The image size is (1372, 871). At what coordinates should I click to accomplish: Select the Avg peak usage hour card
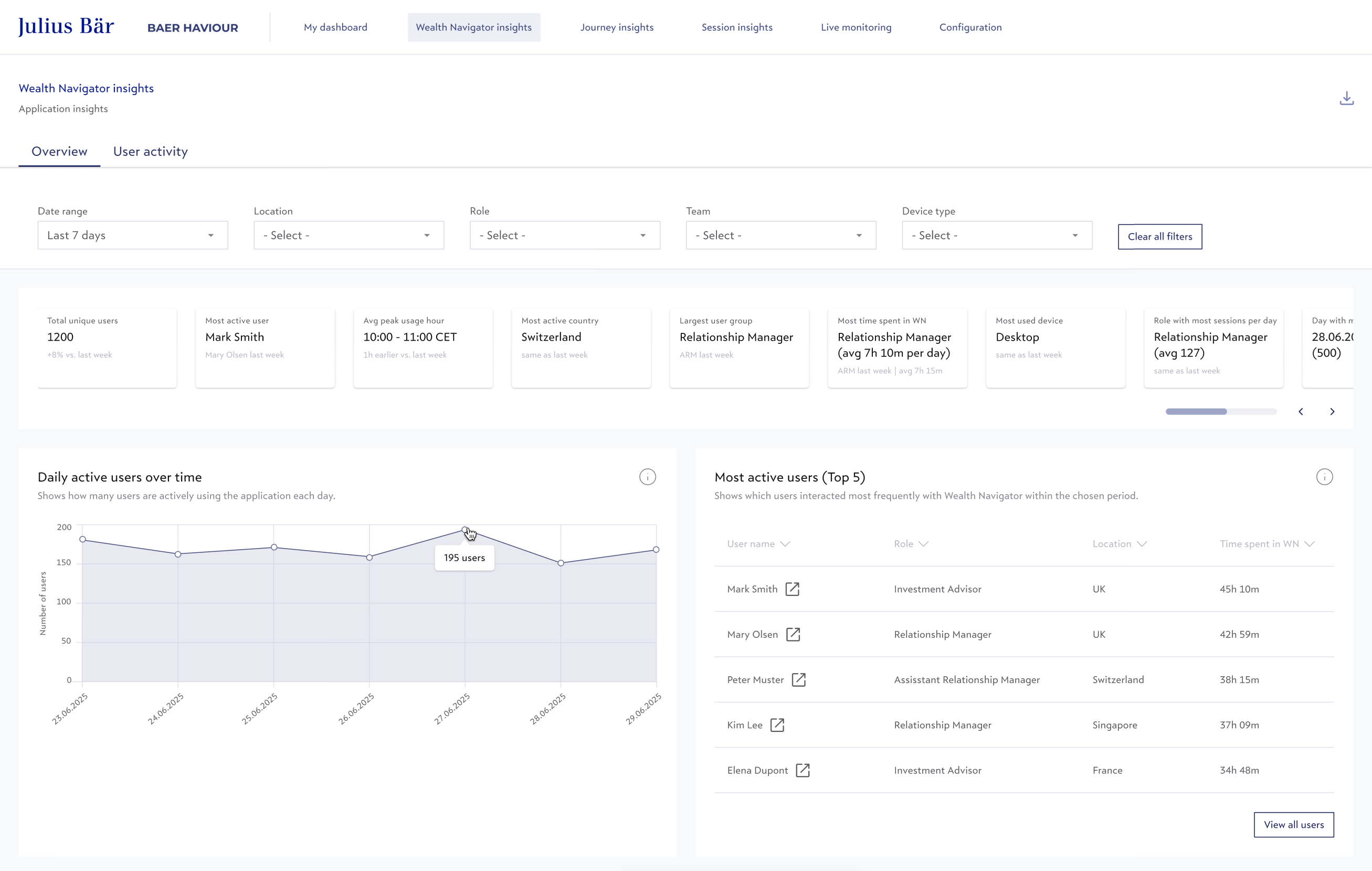(x=424, y=348)
